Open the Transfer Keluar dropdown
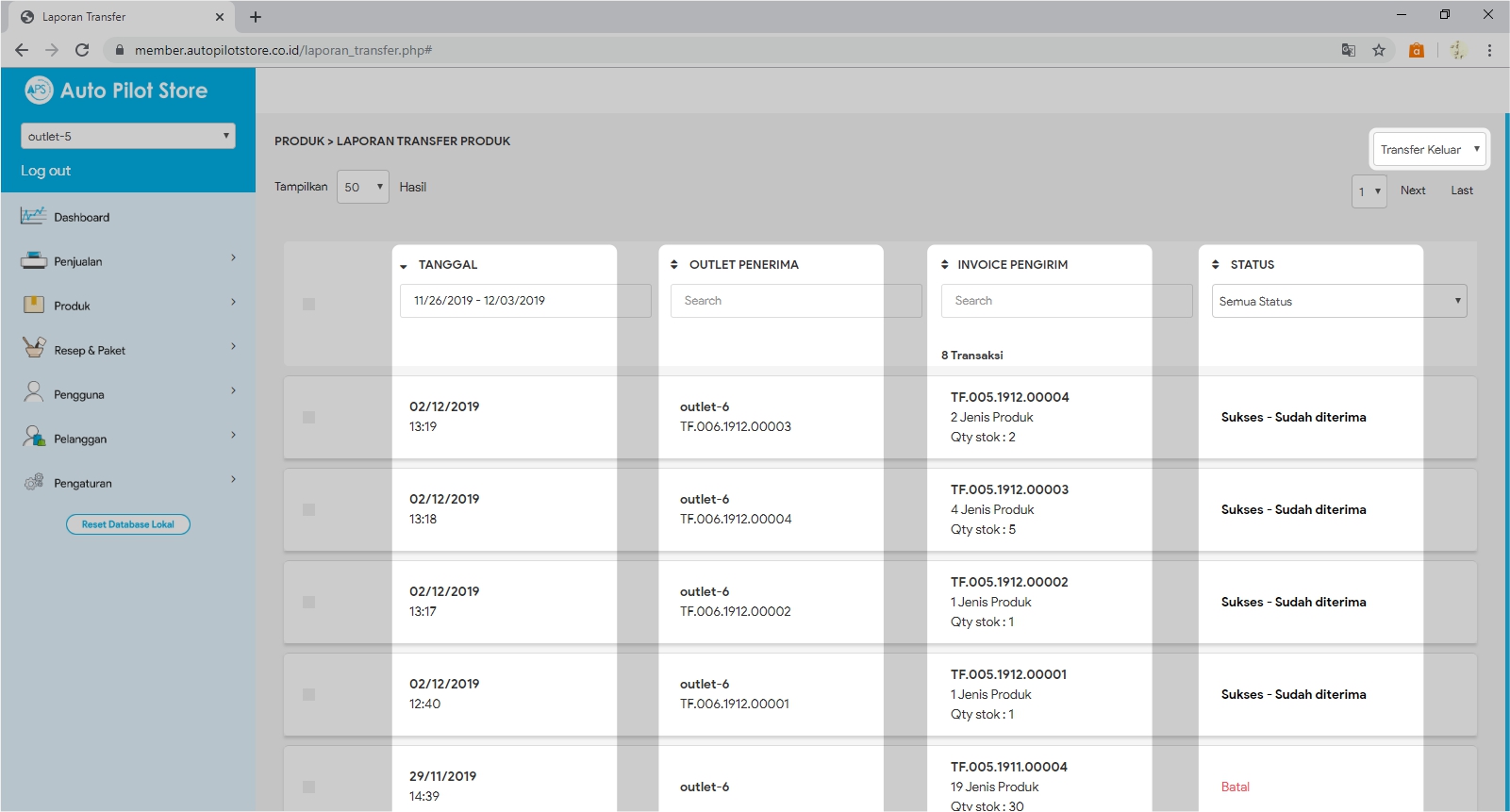Screen dimensions: 1510x812 pyautogui.click(x=1430, y=149)
